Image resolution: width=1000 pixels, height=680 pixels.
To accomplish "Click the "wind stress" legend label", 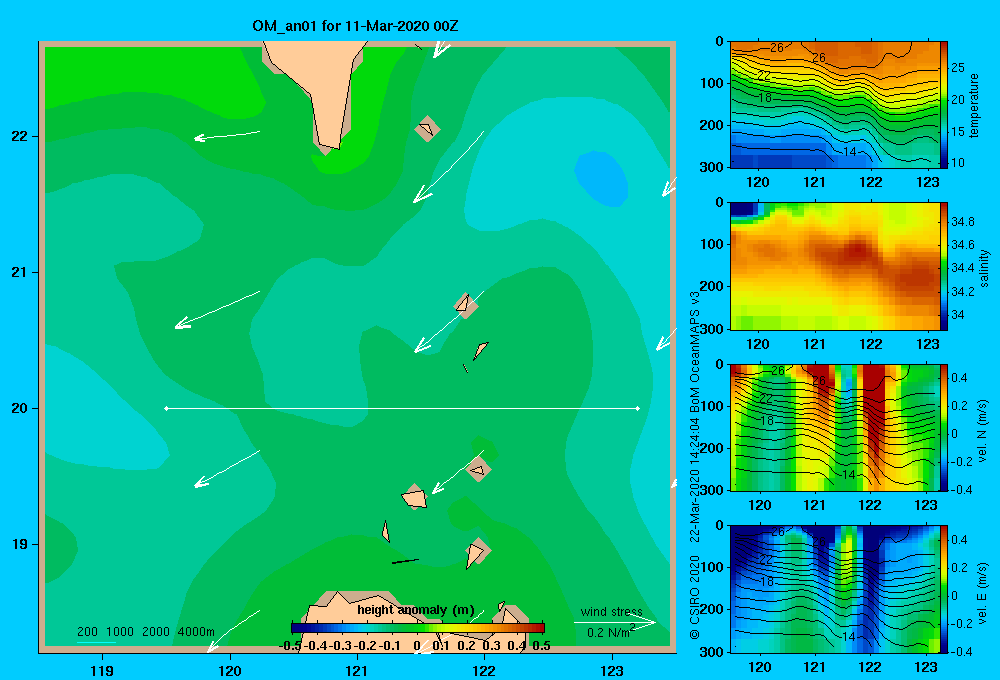I will 611,611.
